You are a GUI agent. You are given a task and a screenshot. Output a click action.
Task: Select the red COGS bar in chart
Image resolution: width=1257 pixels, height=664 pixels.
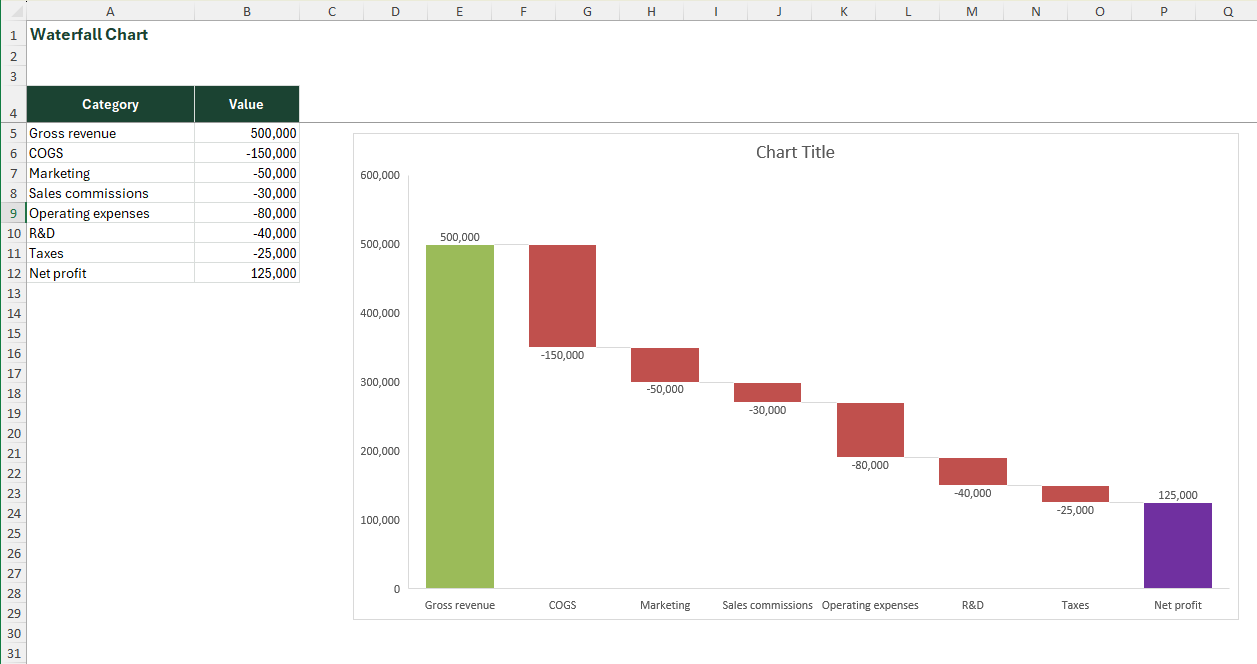562,296
